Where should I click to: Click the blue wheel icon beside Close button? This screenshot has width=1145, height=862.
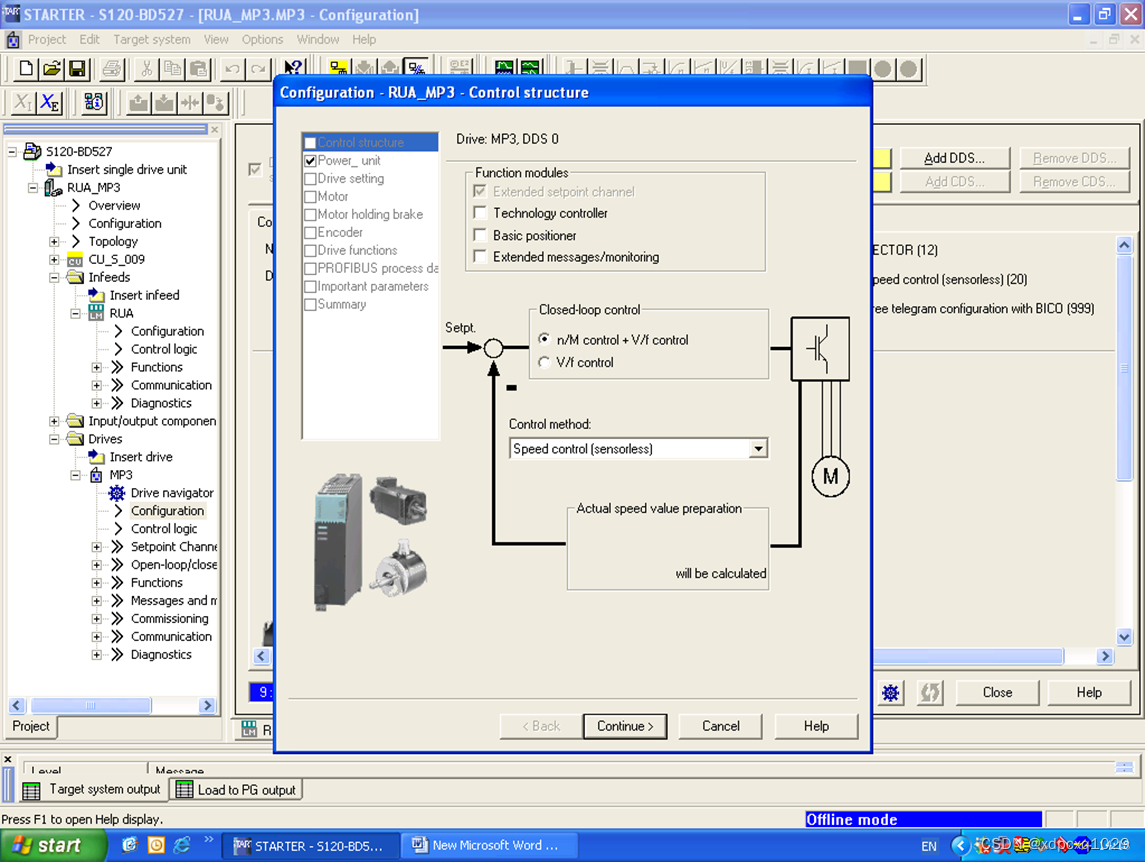pos(890,692)
